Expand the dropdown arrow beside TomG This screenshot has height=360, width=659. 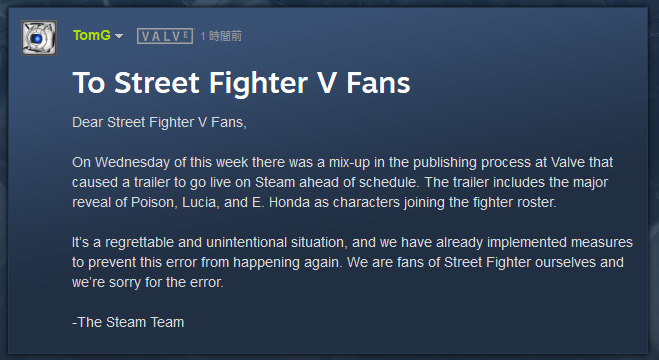point(119,36)
